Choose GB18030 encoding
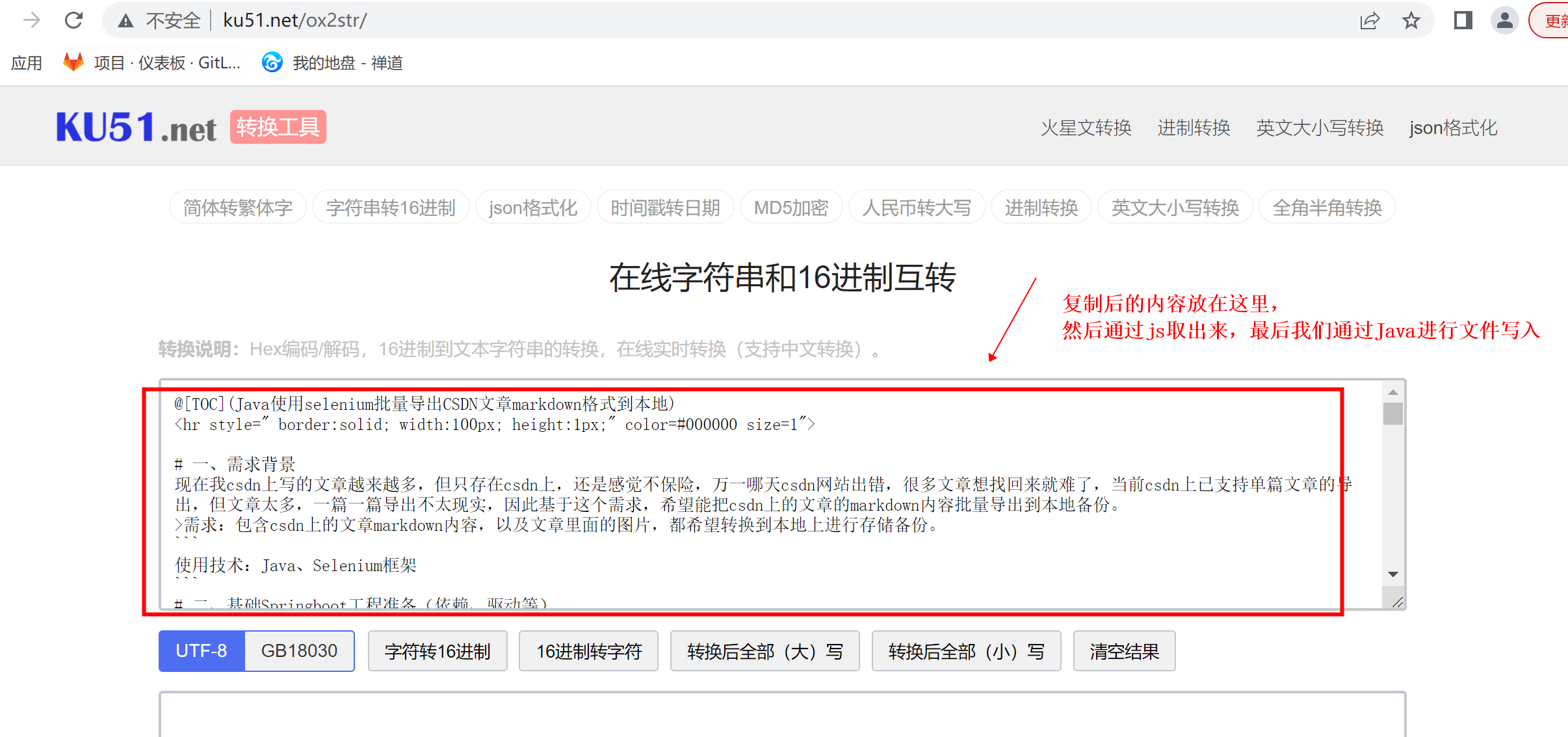The width and height of the screenshot is (1568, 737). pos(299,650)
